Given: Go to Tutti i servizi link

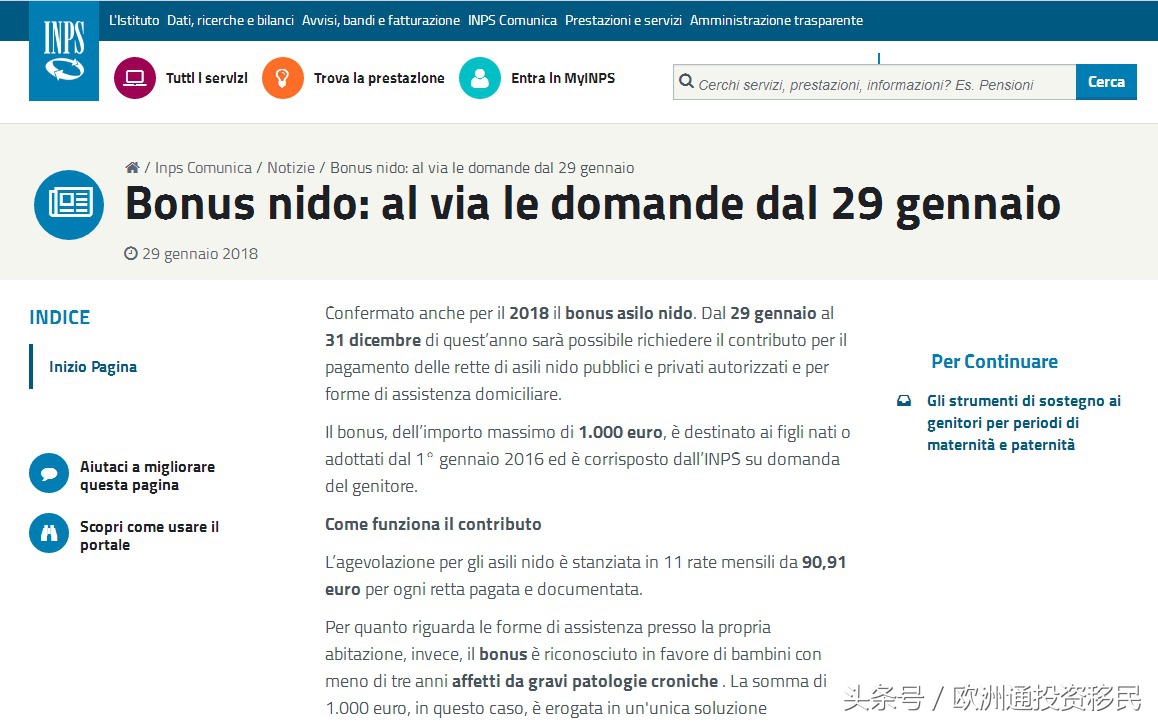Looking at the screenshot, I should point(207,78).
